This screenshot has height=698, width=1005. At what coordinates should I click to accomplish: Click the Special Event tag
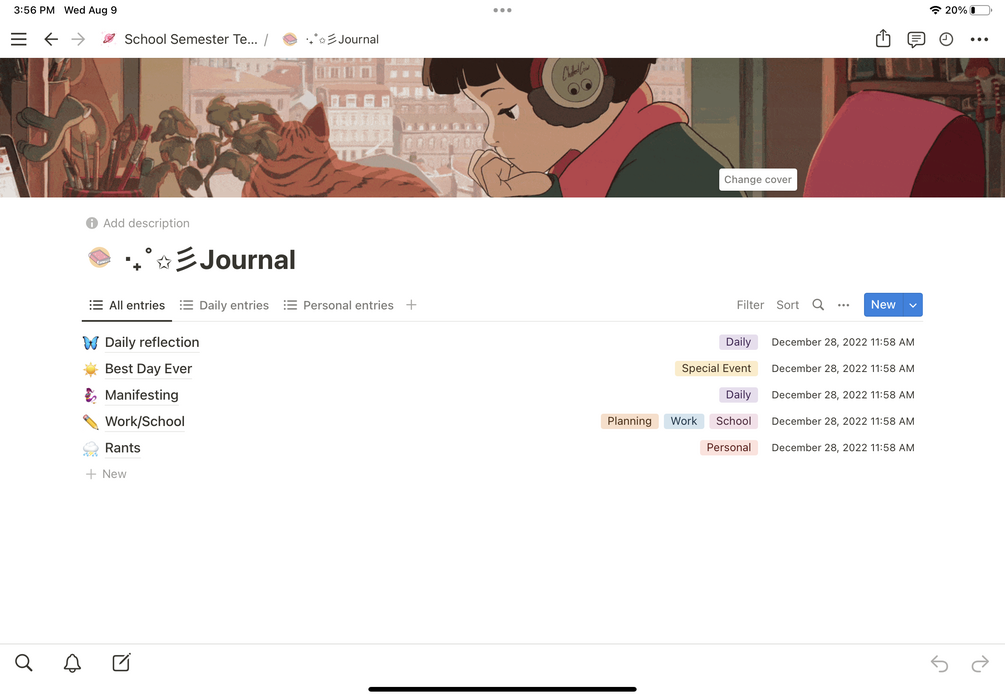tap(716, 369)
